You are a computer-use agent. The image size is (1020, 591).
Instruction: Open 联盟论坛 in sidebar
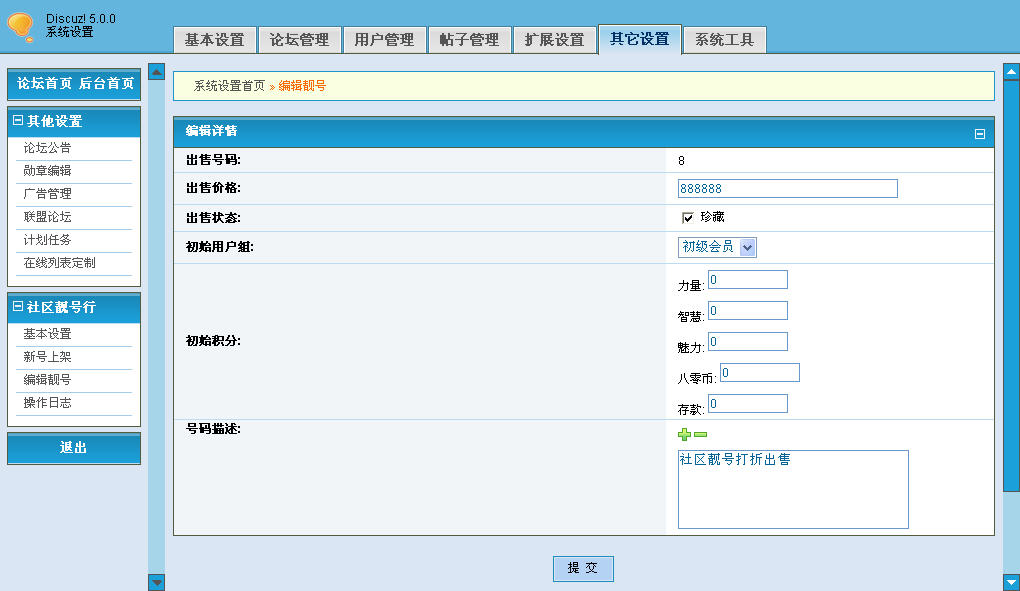tap(47, 217)
